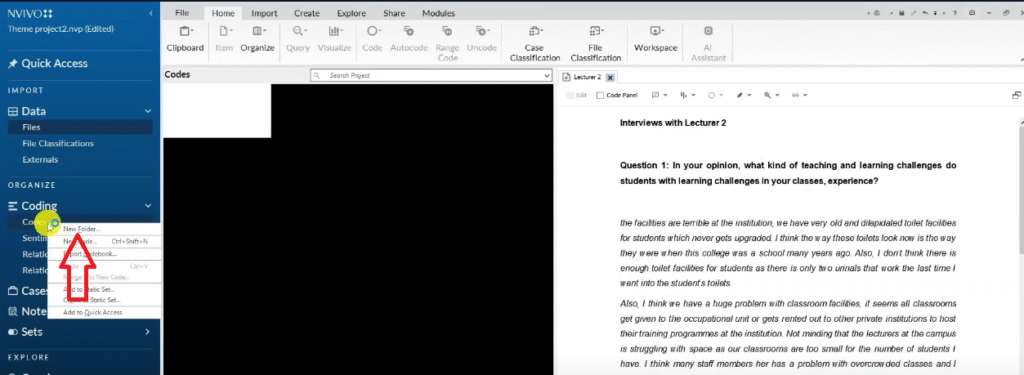Open the Organize ribbon menu

(257, 39)
